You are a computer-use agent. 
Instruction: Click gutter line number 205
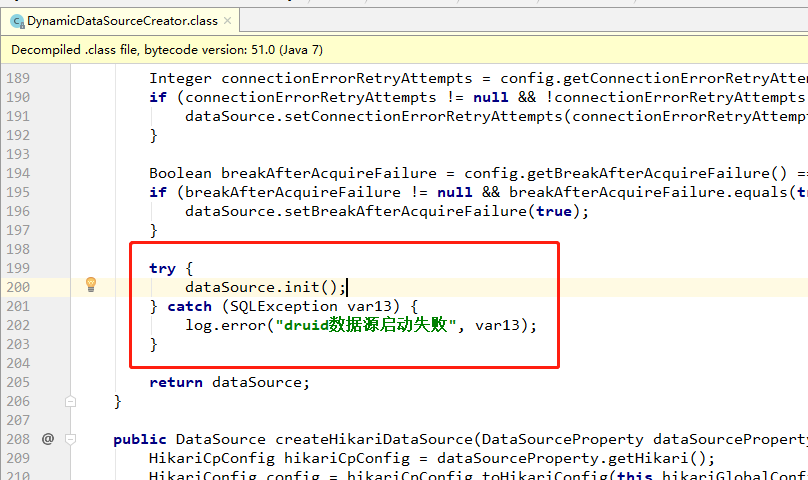coord(18,382)
